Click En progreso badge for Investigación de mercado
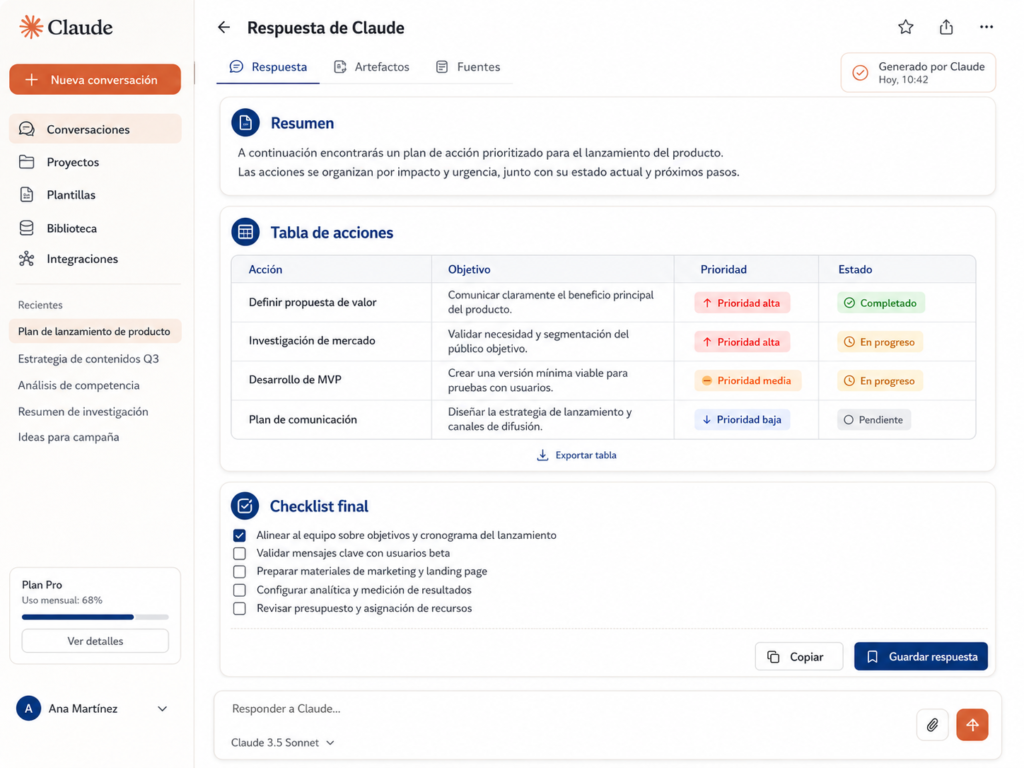 pyautogui.click(x=880, y=342)
